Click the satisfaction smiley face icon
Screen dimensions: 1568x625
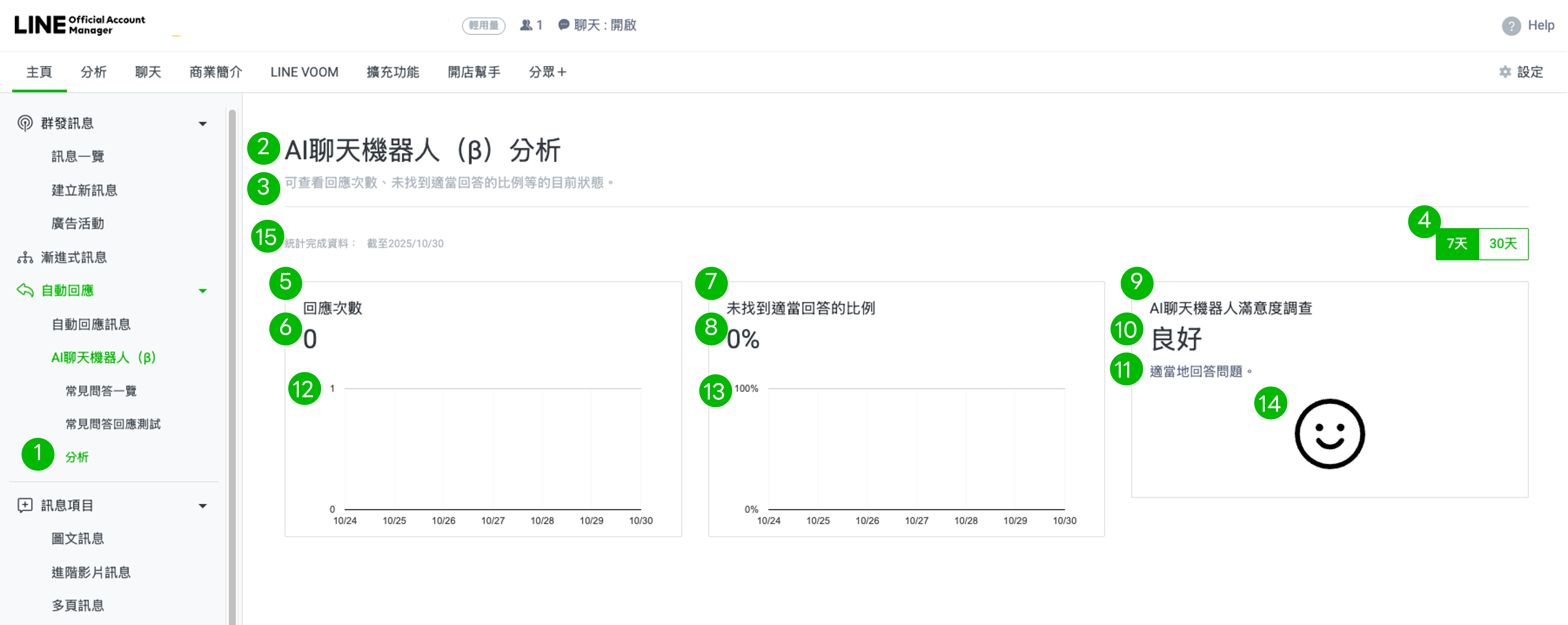pyautogui.click(x=1329, y=434)
